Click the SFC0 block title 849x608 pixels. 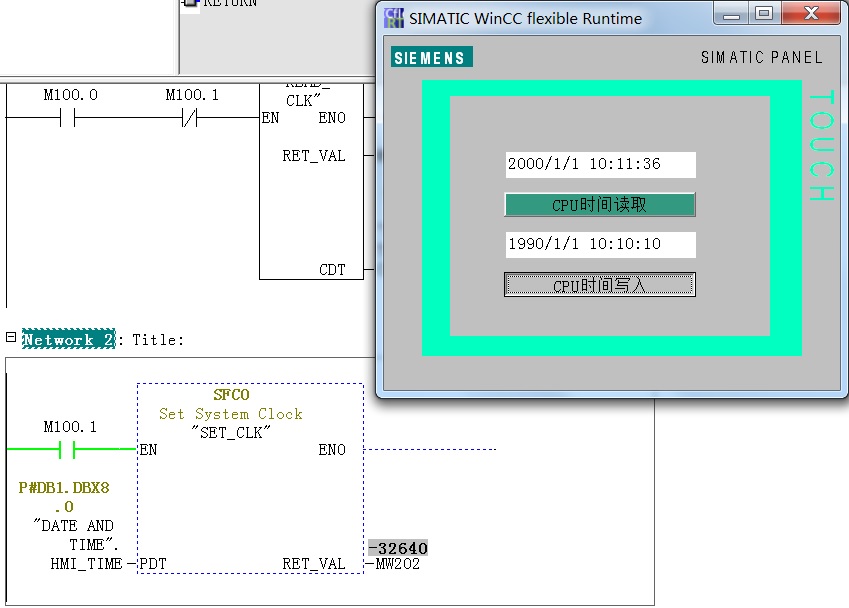pyautogui.click(x=231, y=395)
